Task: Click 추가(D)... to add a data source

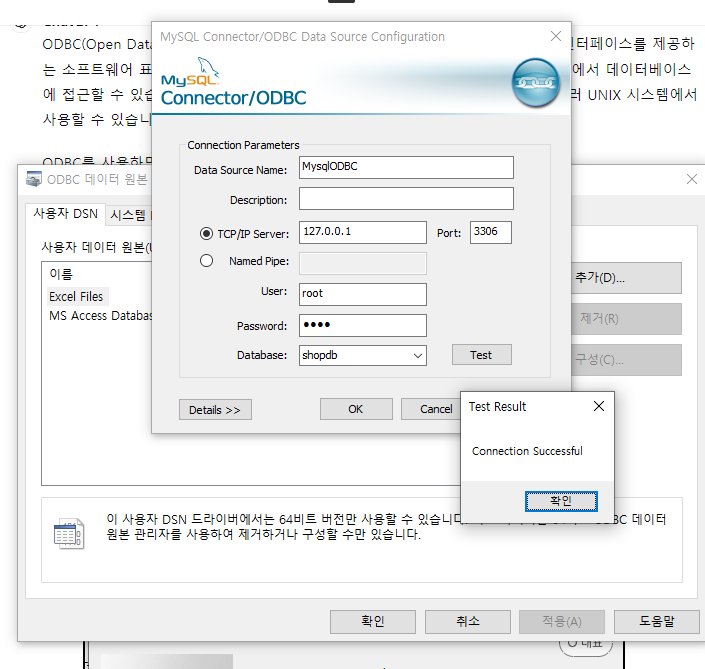Action: (x=626, y=278)
